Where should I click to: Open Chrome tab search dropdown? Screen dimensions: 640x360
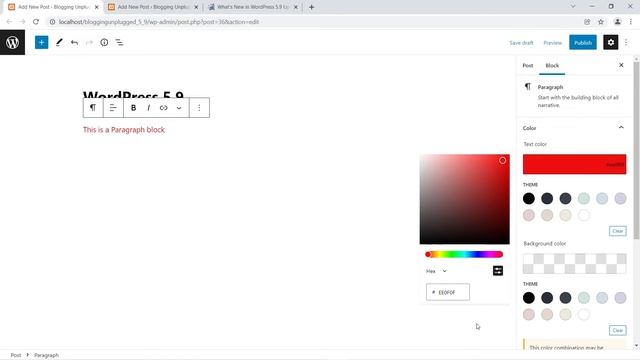573,7
